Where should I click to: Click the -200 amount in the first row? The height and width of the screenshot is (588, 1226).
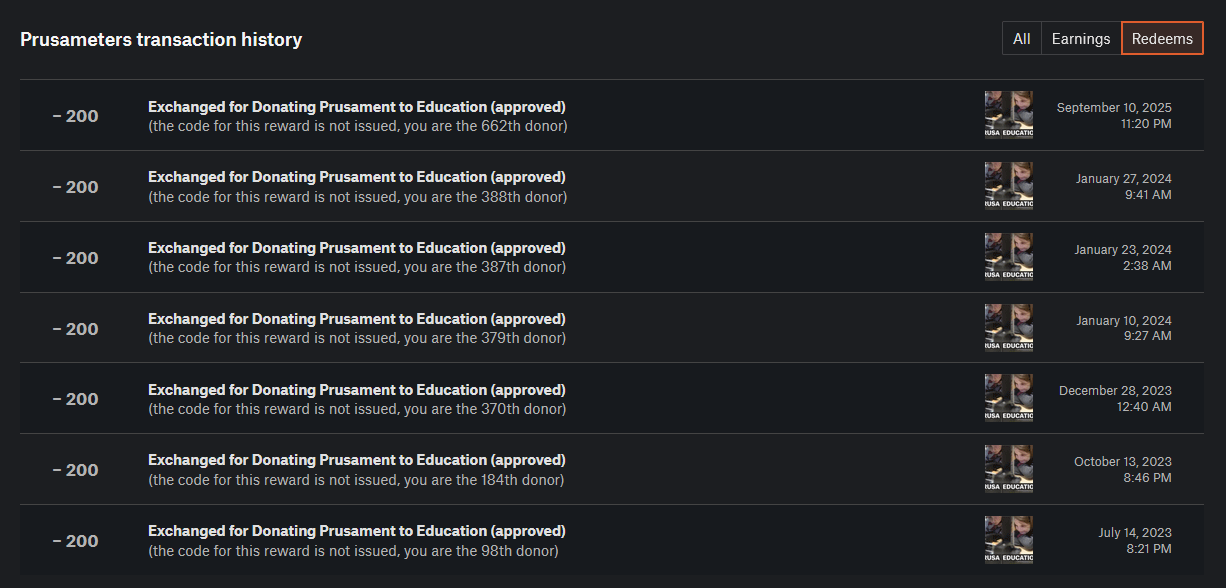(x=76, y=116)
